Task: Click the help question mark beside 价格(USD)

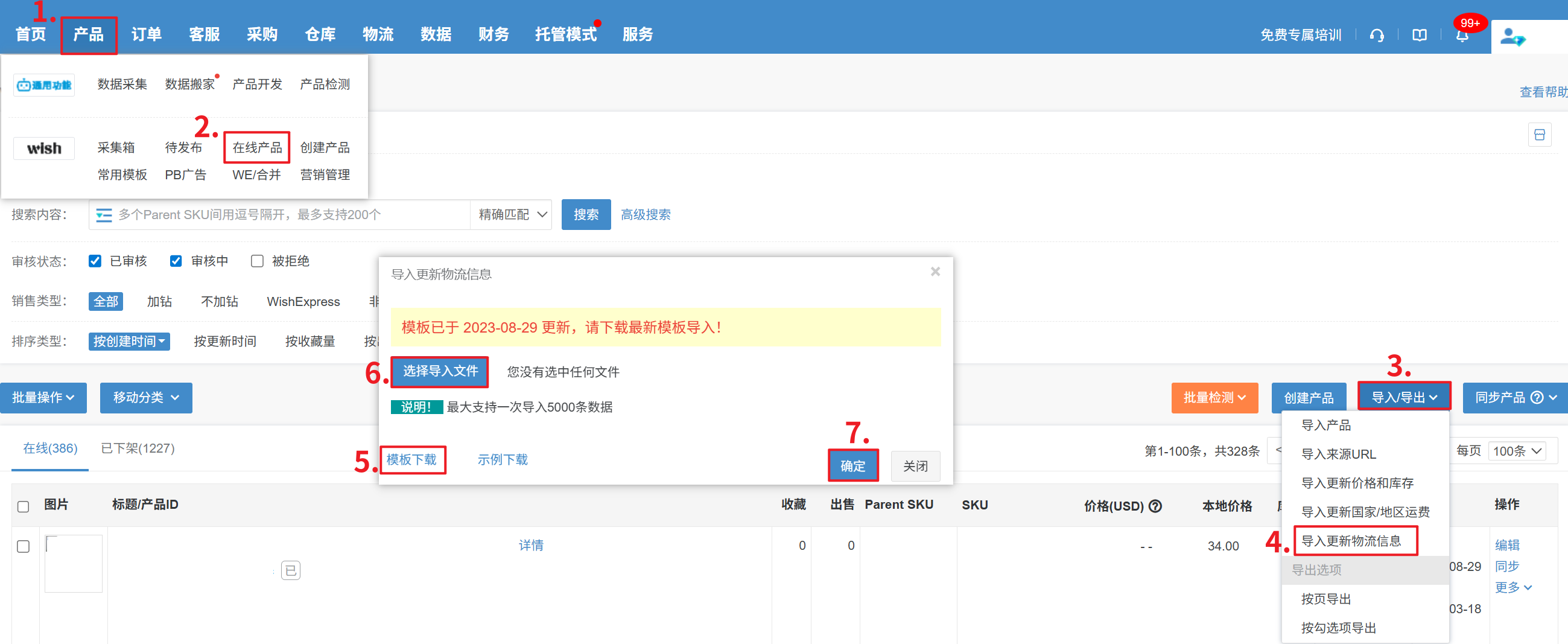Action: pyautogui.click(x=1155, y=506)
